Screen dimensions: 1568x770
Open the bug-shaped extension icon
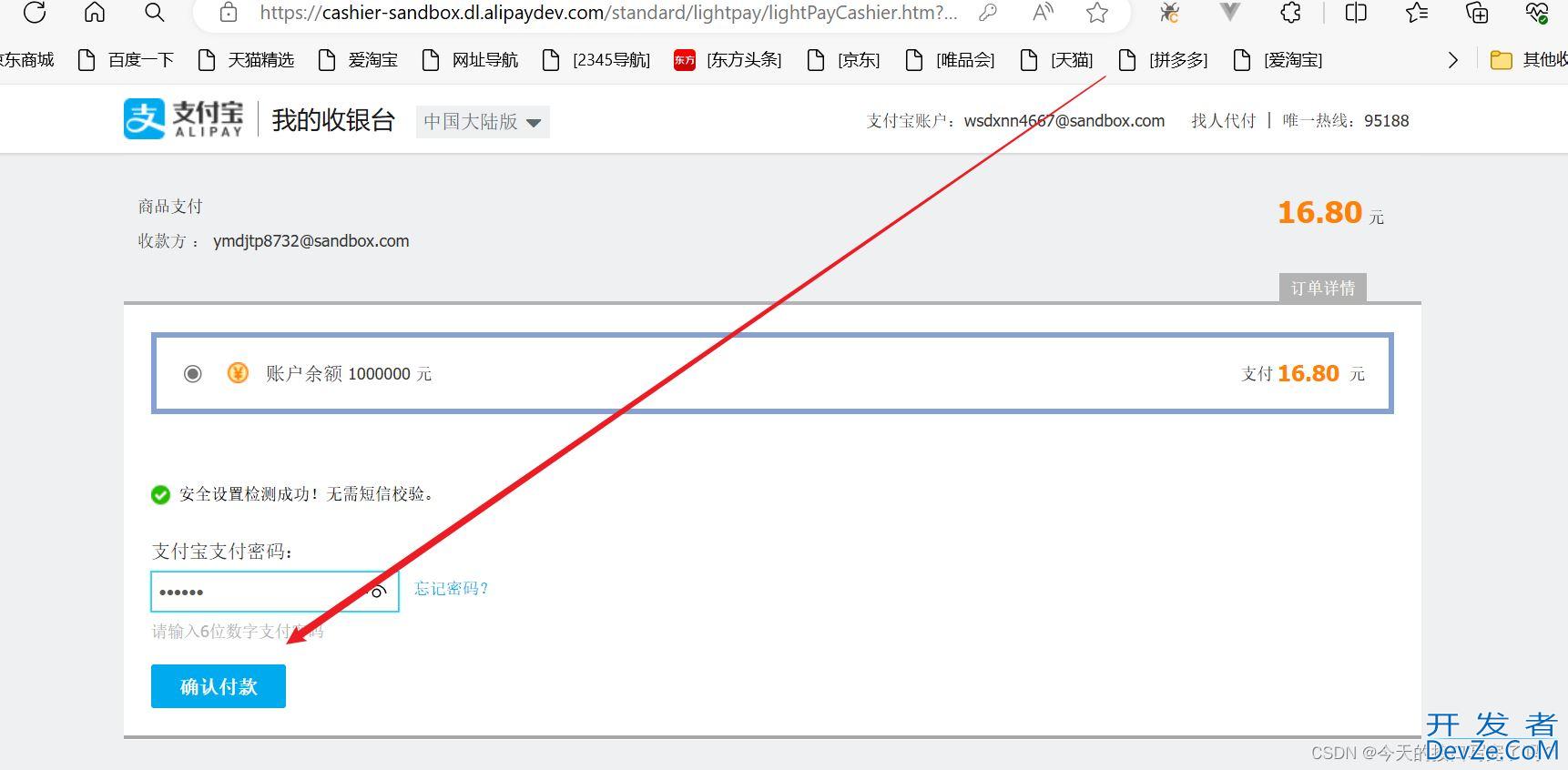click(1169, 13)
